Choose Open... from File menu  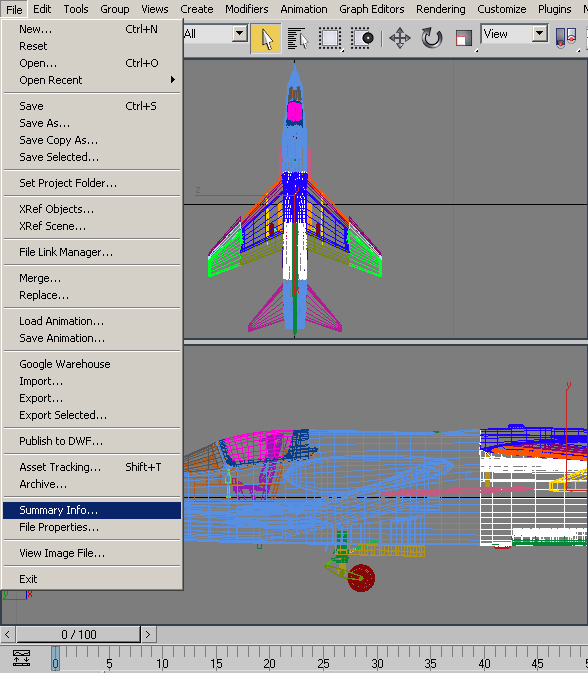[x=92, y=63]
